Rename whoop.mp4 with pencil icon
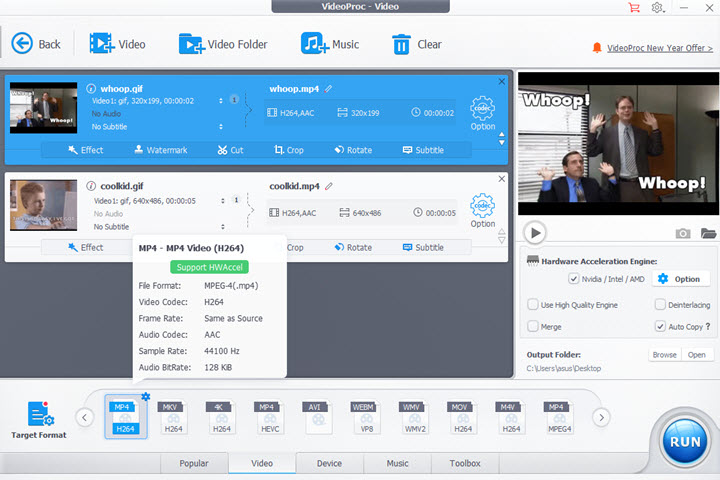The image size is (720, 480). 328,89
